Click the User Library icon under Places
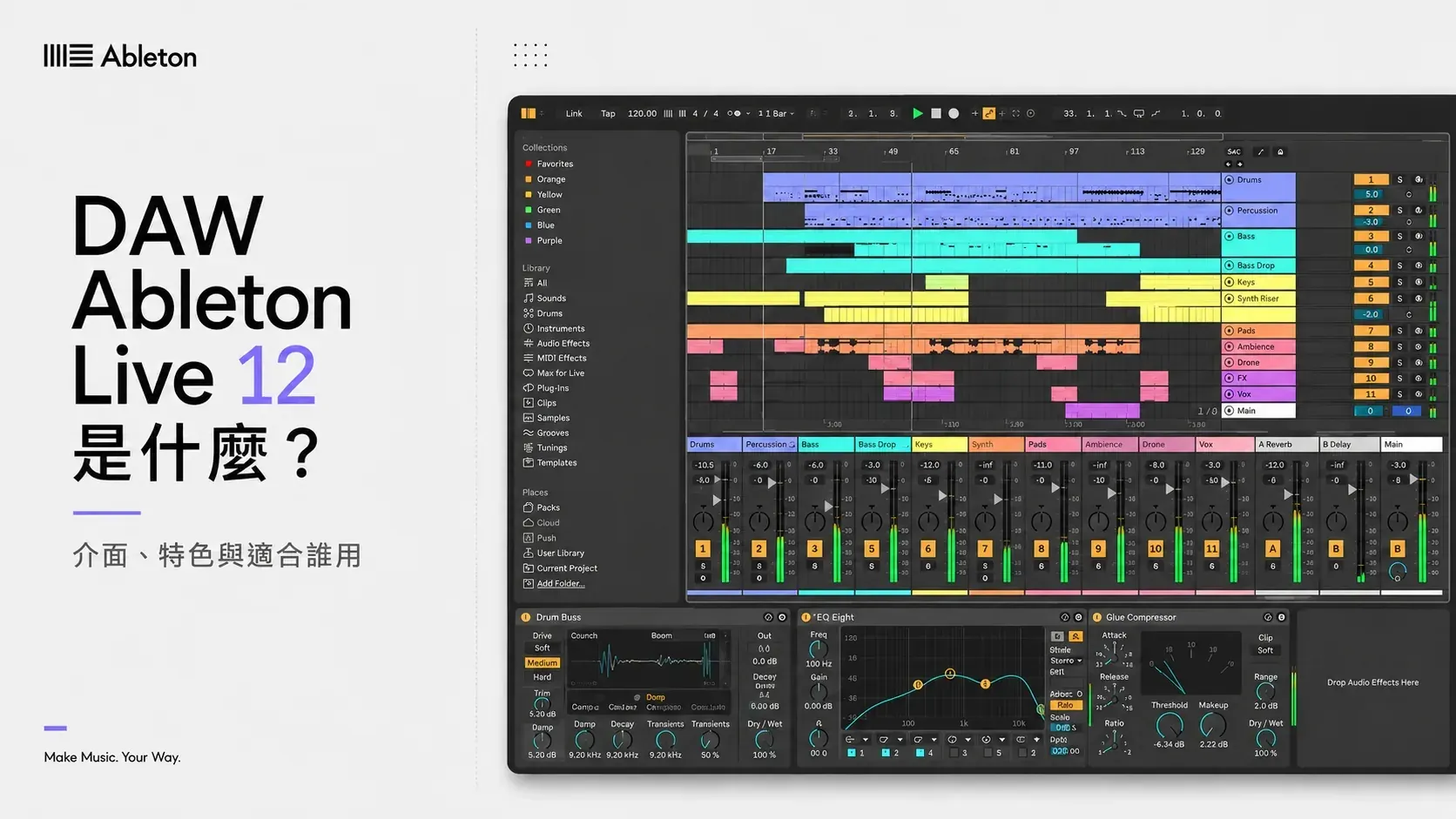This screenshot has width=1456, height=819. tap(528, 553)
